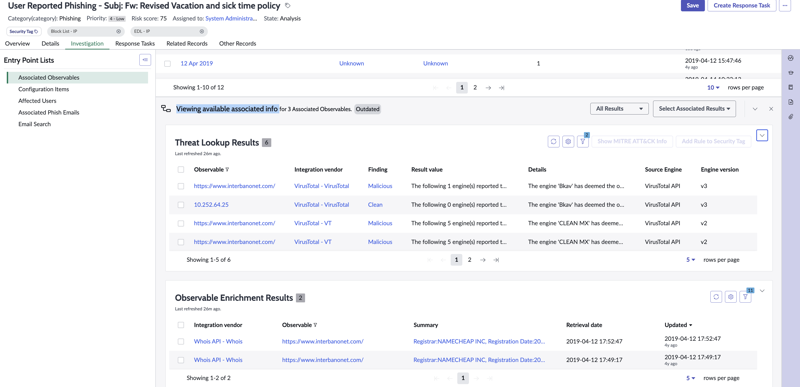Open Select Associated Results dropdown
The width and height of the screenshot is (800, 387).
point(694,109)
